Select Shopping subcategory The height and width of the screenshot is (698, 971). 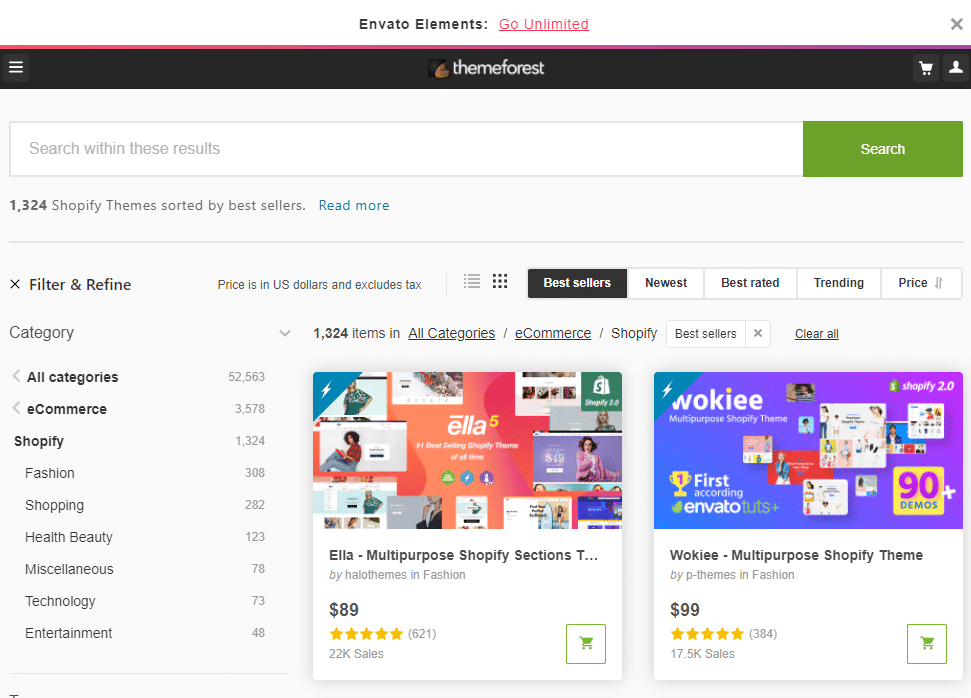tap(54, 505)
